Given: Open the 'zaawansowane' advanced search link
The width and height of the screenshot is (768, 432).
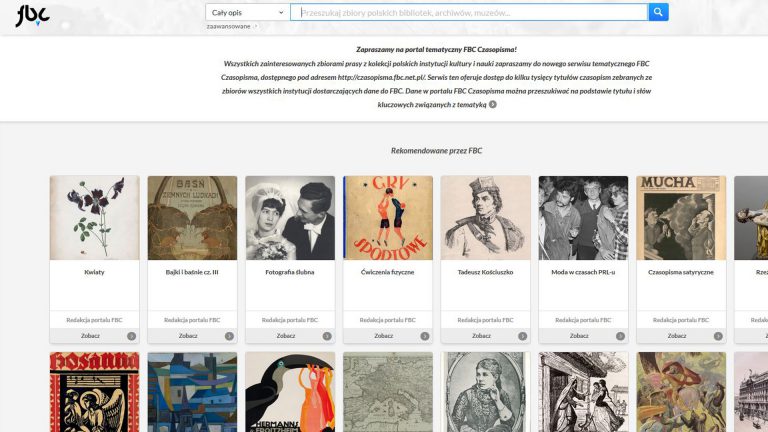Looking at the screenshot, I should coord(228,26).
